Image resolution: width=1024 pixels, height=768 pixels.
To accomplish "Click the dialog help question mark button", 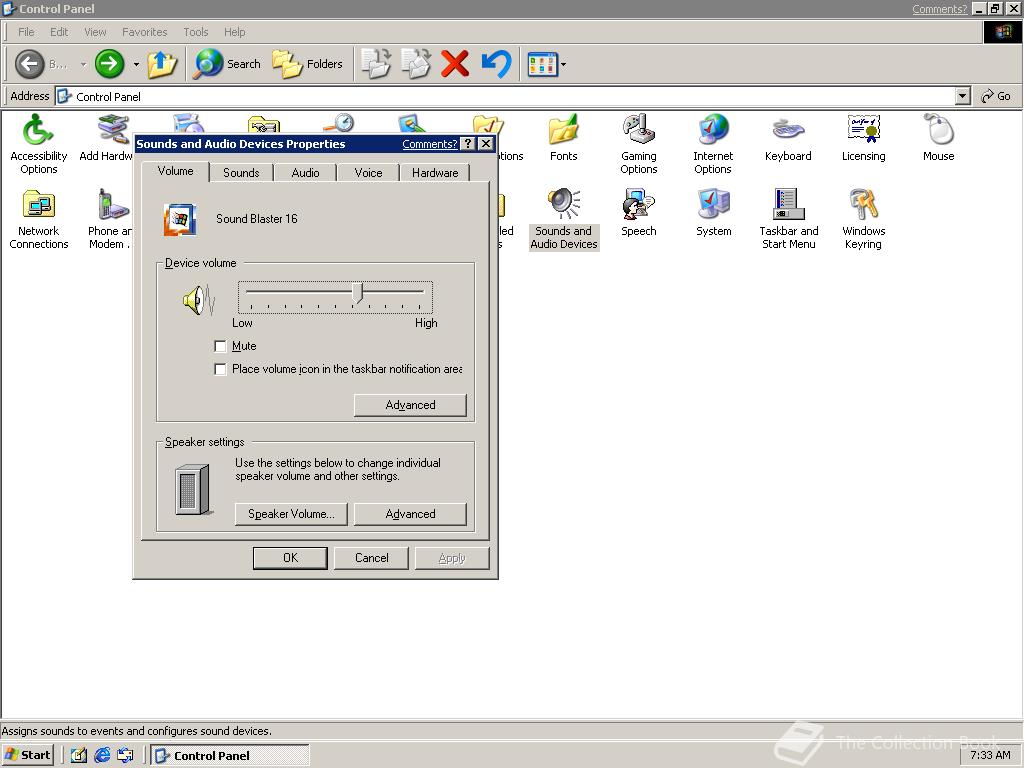I will (468, 144).
